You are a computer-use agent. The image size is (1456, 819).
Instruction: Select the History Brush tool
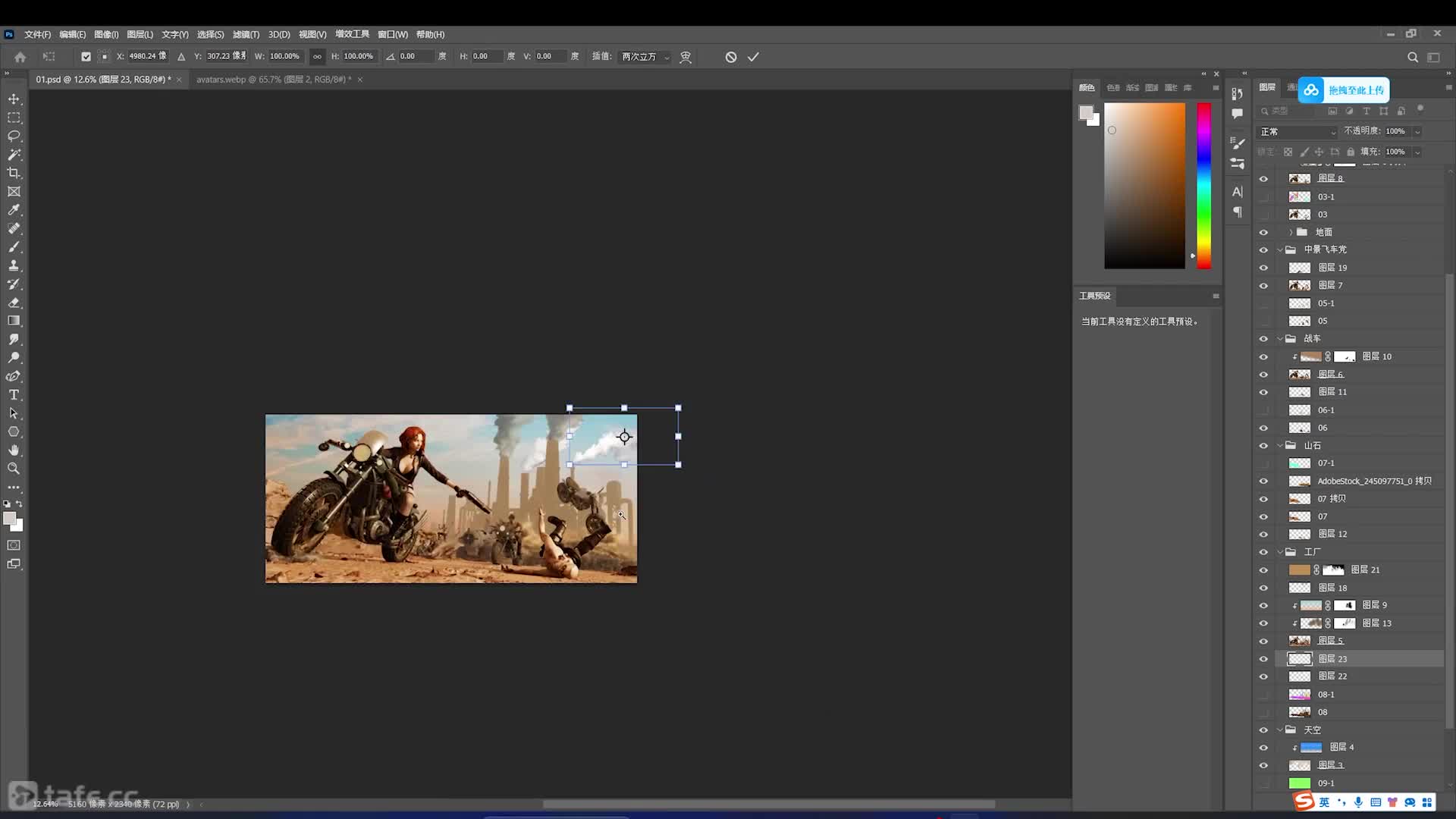[14, 284]
